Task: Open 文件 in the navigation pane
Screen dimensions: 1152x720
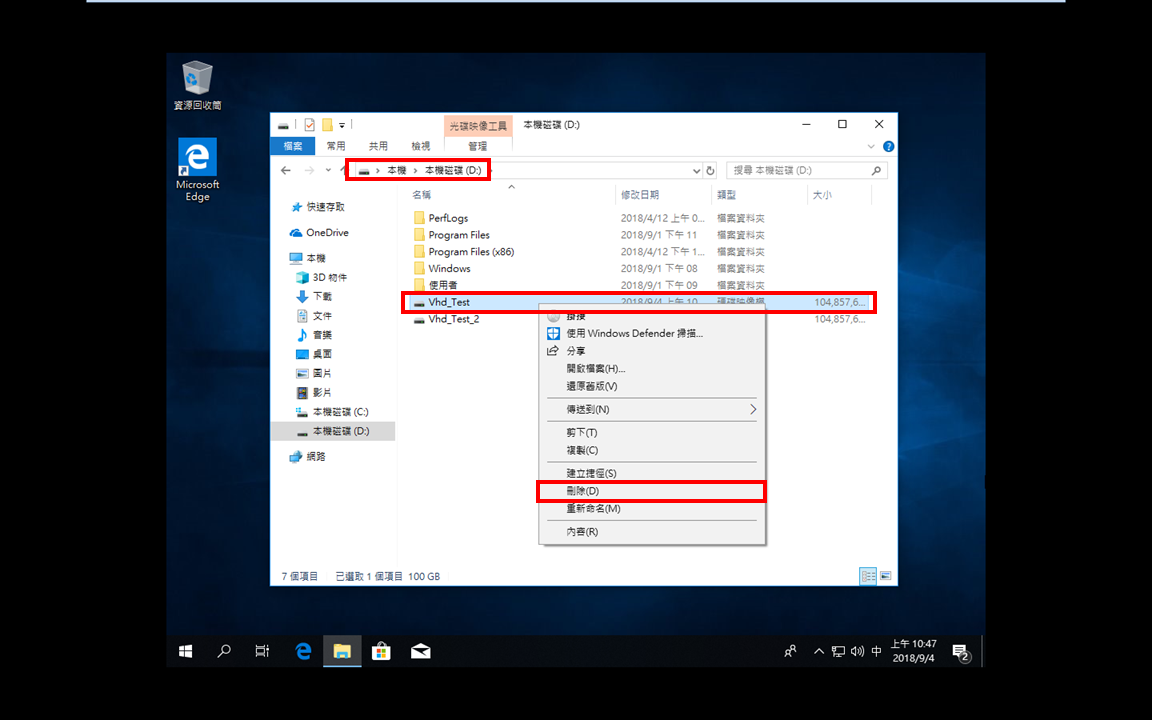Action: (x=322, y=316)
